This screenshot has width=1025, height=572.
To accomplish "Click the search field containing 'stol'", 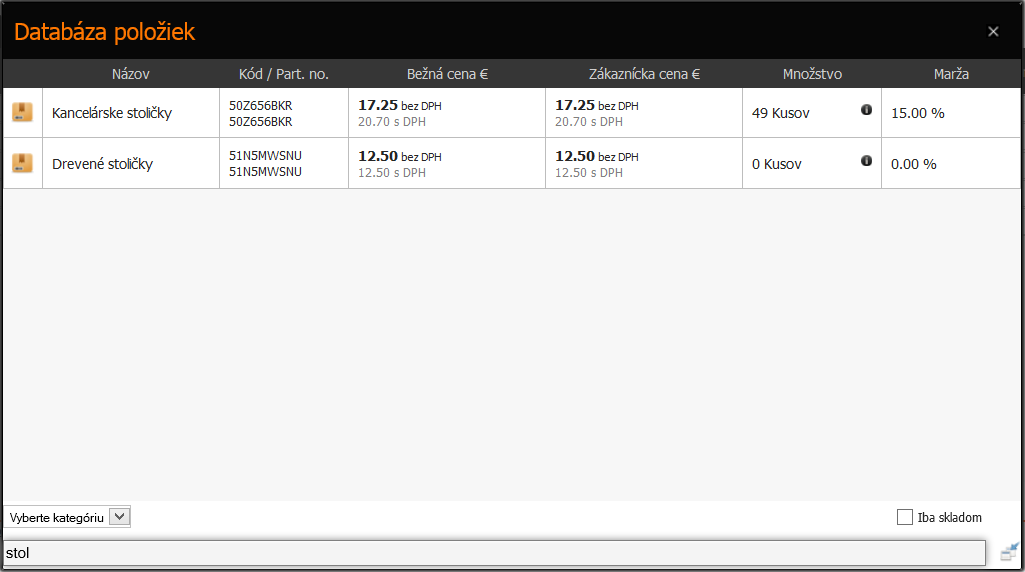I will [494, 552].
